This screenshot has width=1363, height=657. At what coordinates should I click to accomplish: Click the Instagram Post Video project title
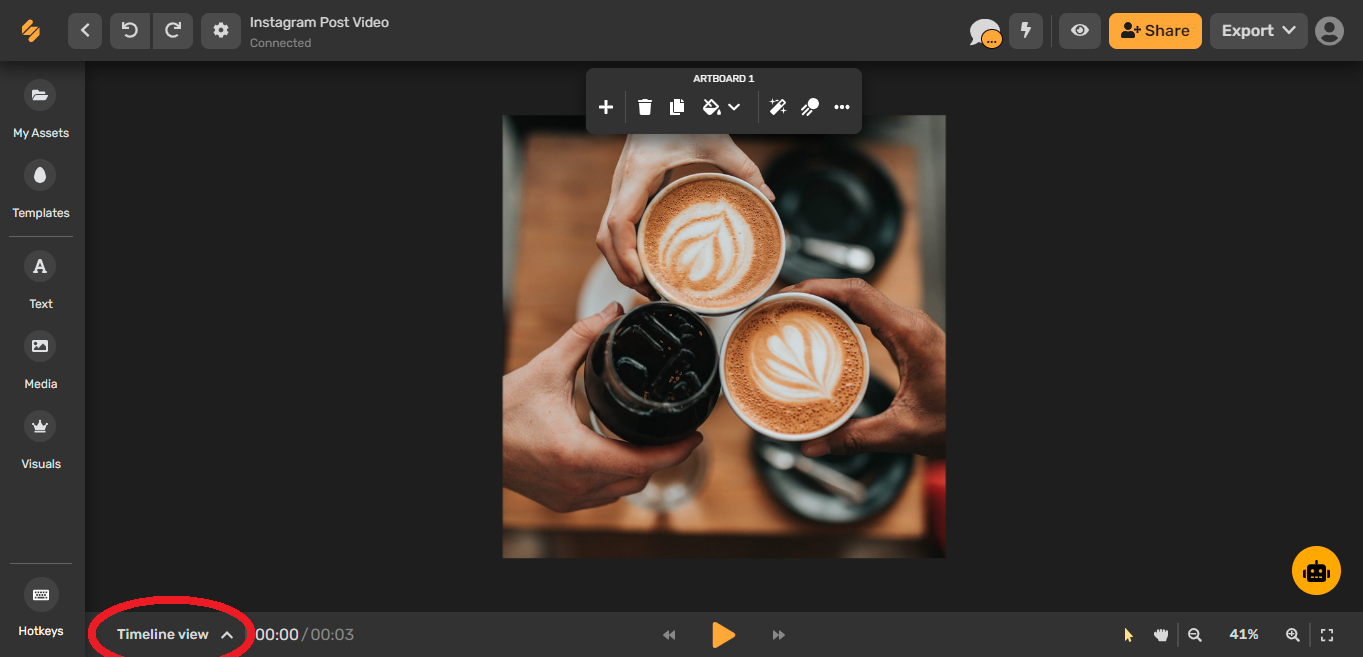(x=319, y=22)
